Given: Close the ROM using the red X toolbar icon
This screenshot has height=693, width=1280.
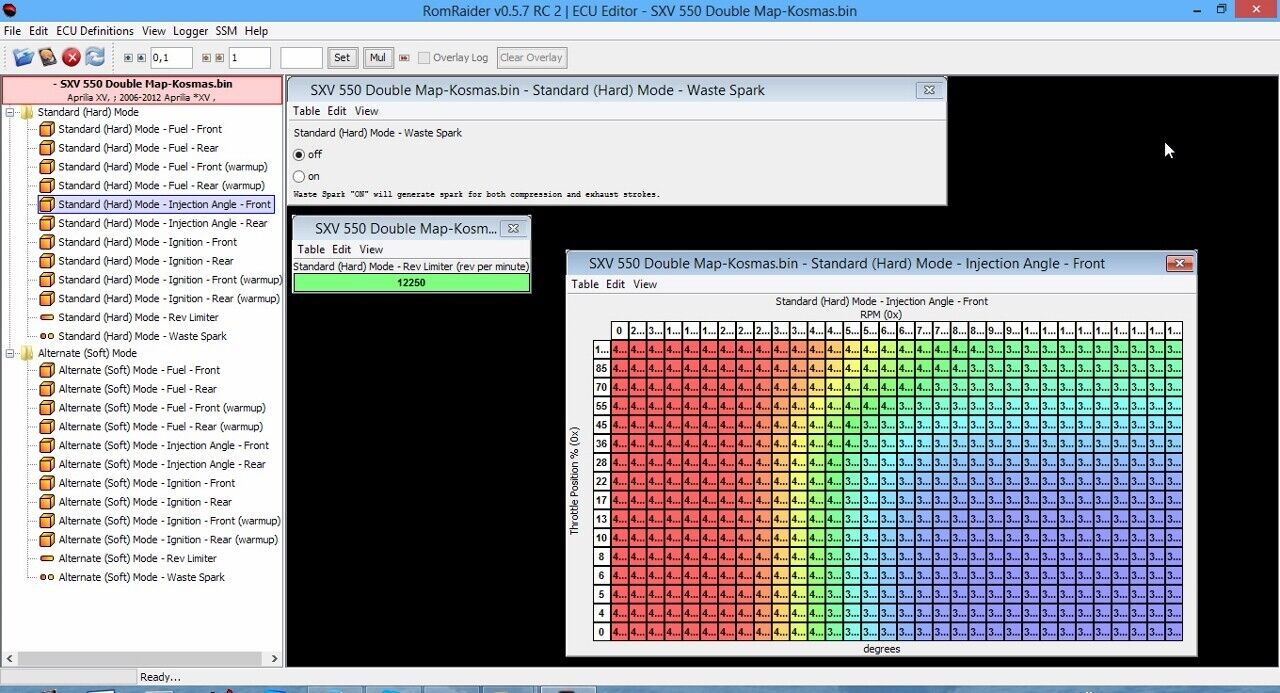Looking at the screenshot, I should (x=71, y=57).
